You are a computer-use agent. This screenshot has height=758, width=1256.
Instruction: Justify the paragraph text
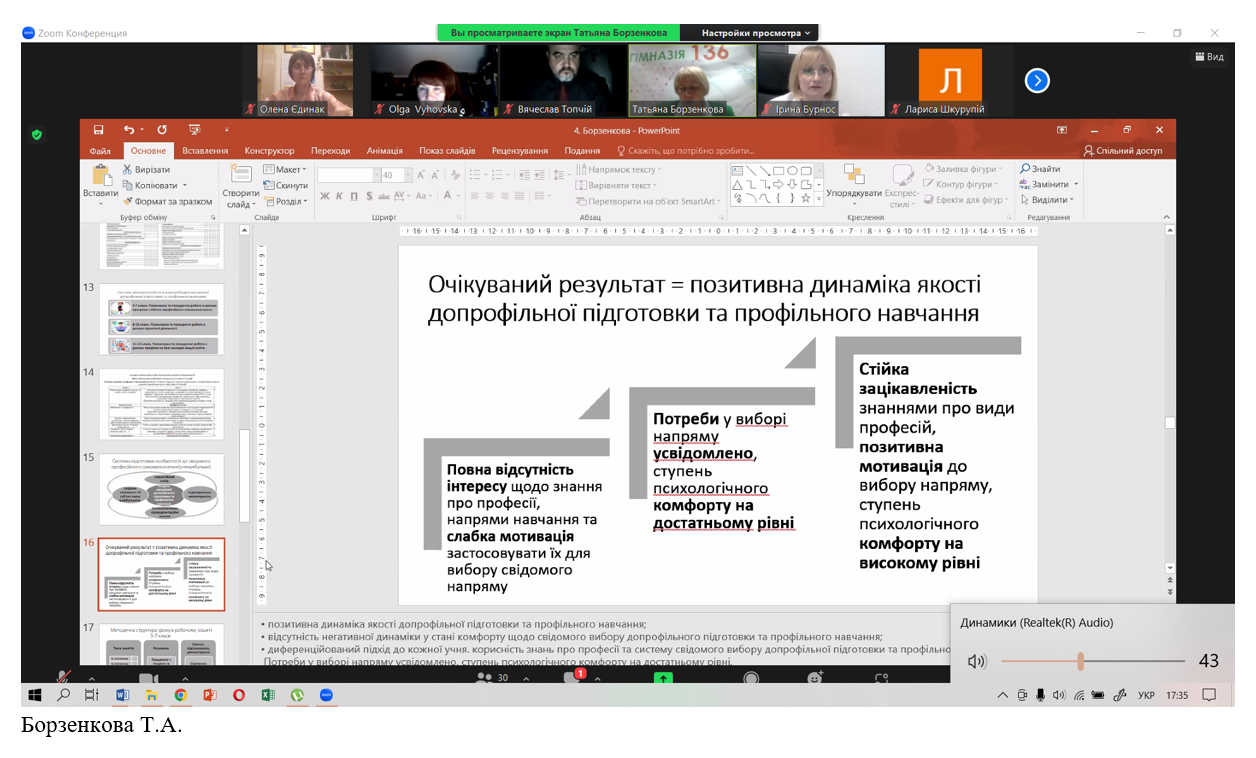click(x=521, y=196)
